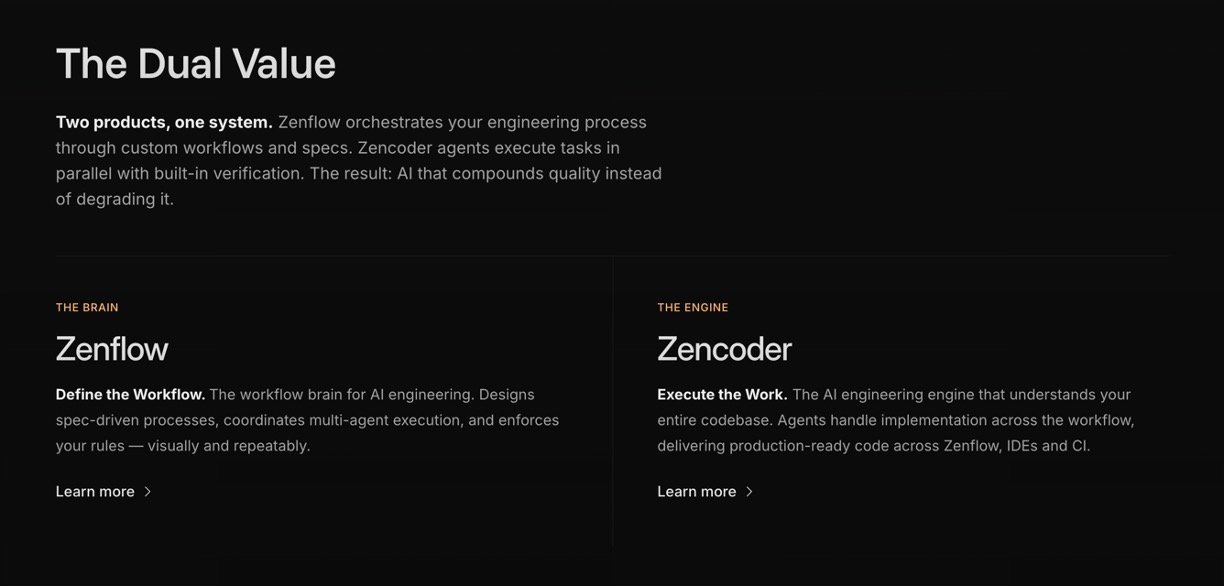Click the arrow icon beside Zenflow's Learn more
The width and height of the screenshot is (1224, 586).
point(148,492)
